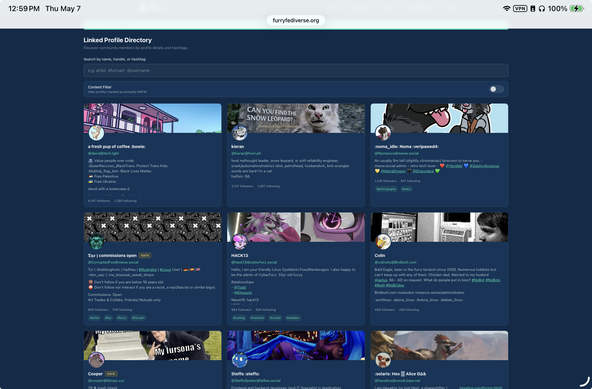Click Steffo's blue avatar icon
592x389 pixels.
(x=239, y=360)
